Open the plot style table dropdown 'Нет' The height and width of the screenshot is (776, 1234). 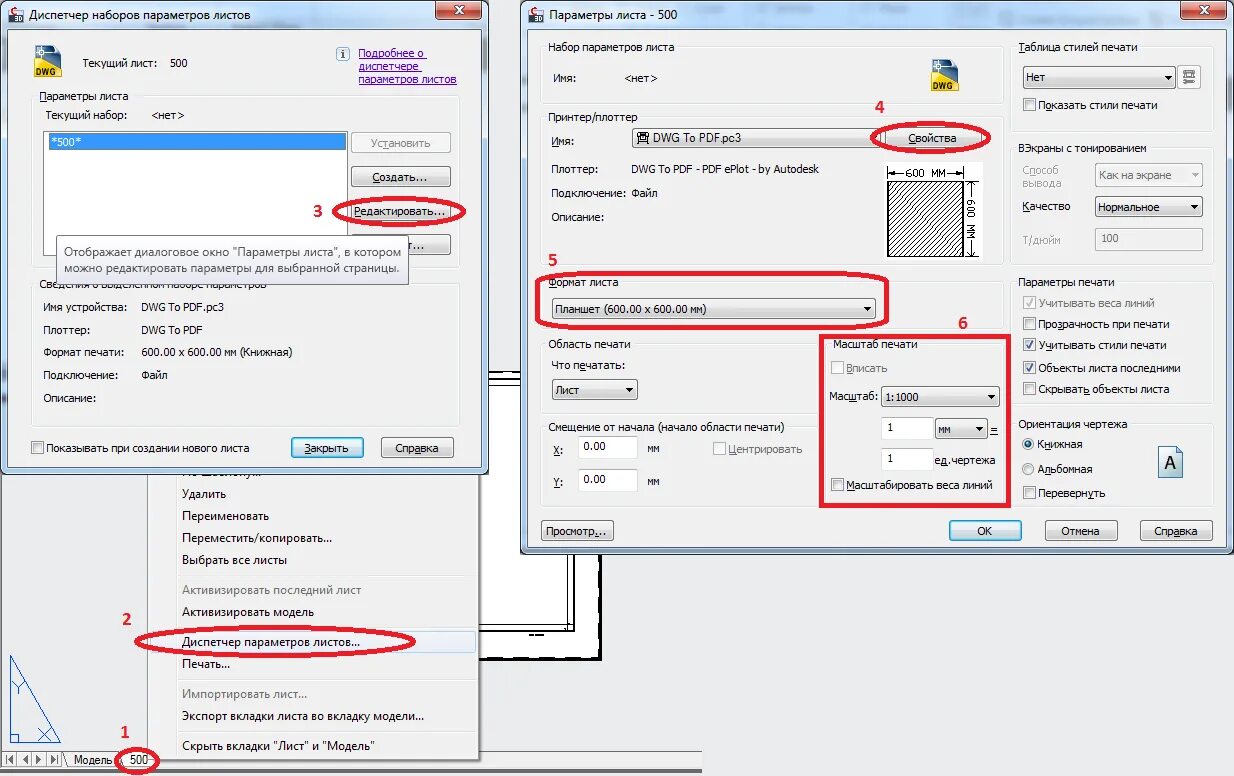pyautogui.click(x=1099, y=77)
